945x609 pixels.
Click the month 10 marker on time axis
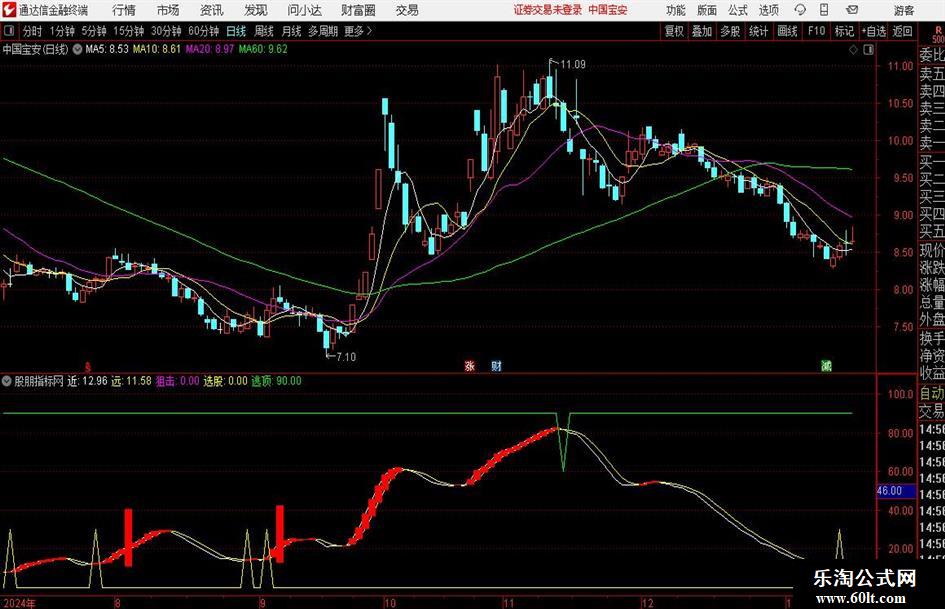click(x=390, y=603)
